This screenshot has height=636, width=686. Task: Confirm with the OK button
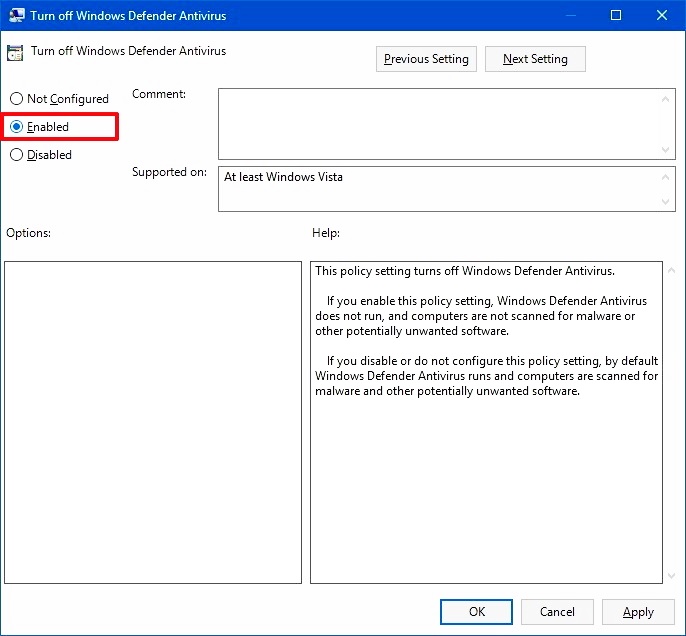point(476,612)
